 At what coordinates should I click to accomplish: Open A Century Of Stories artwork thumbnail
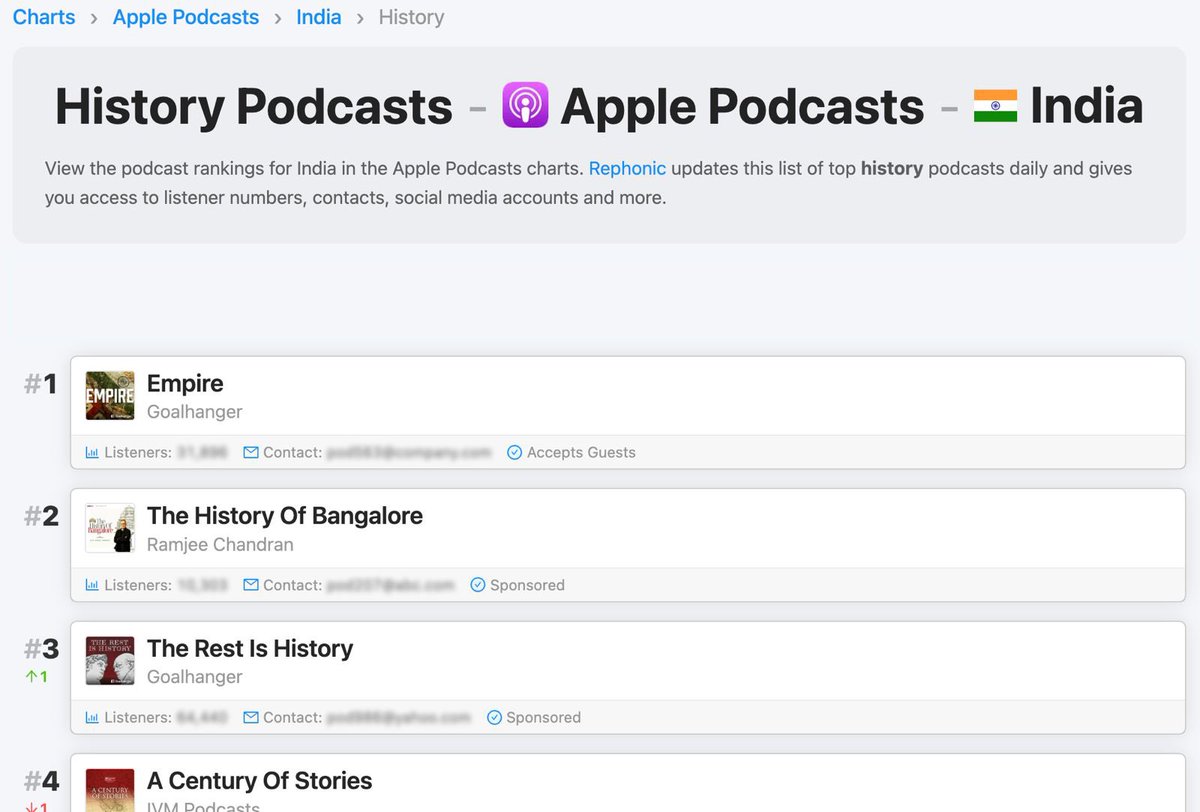(x=110, y=790)
